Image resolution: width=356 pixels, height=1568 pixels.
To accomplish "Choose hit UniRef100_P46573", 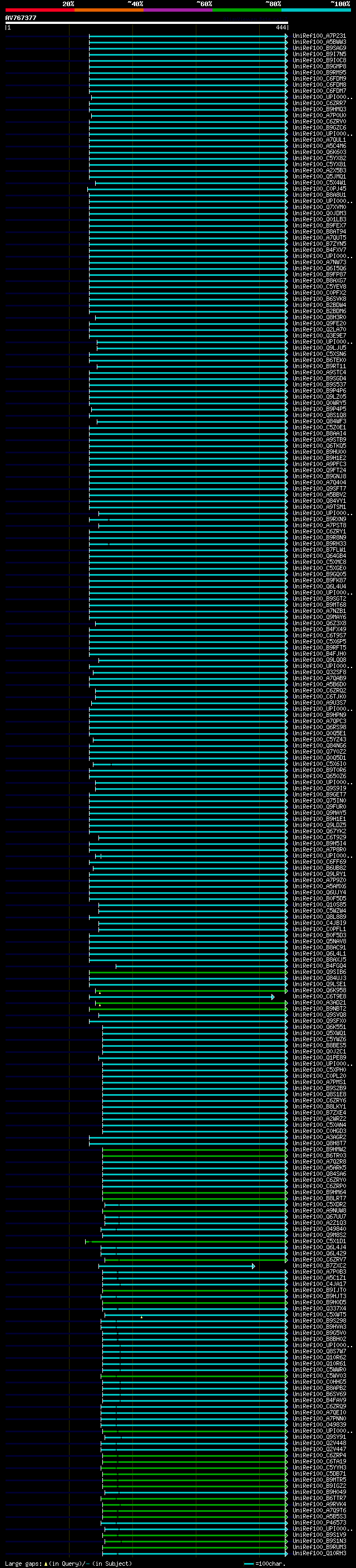I will [x=319, y=1523].
